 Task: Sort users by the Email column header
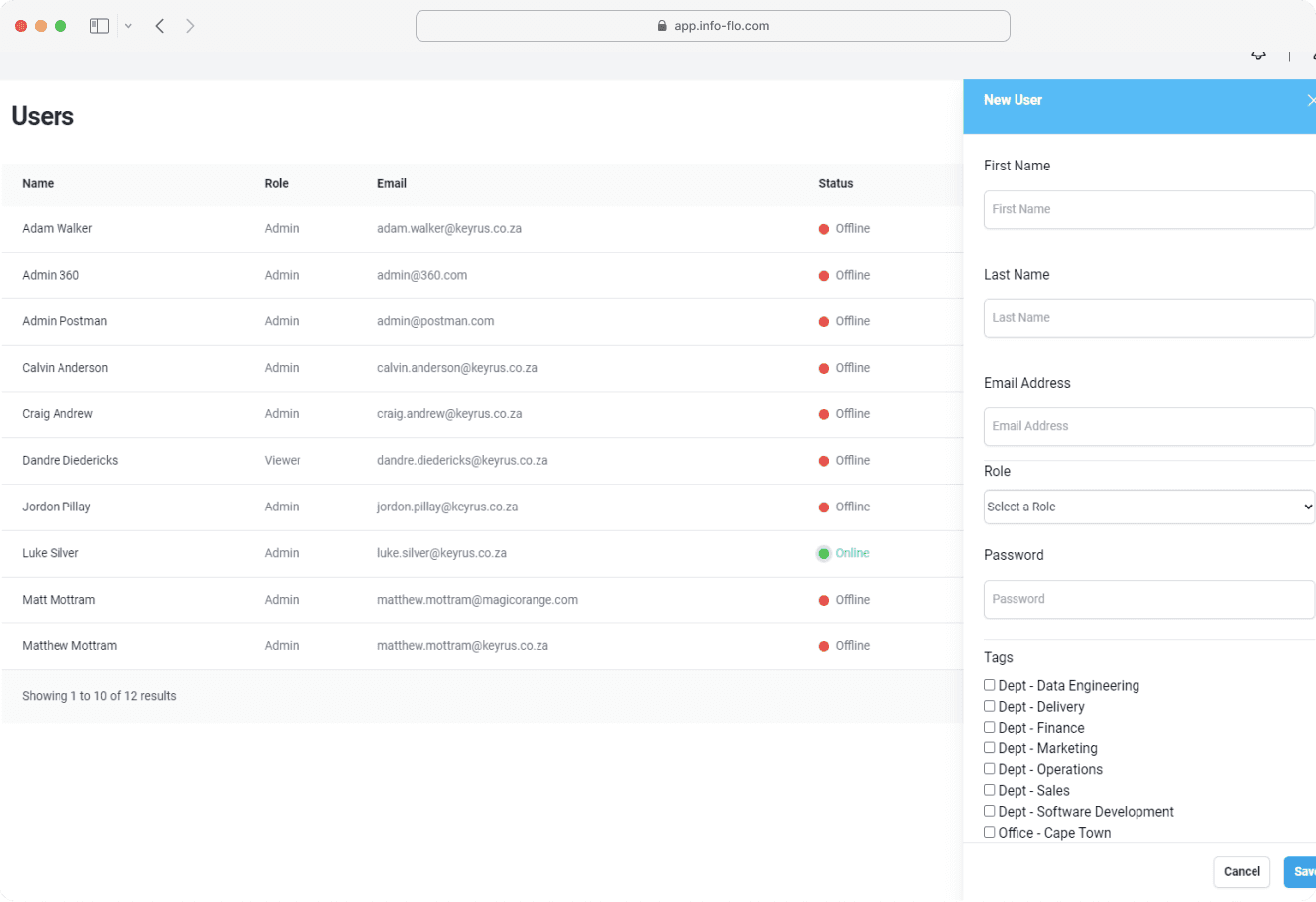392,183
